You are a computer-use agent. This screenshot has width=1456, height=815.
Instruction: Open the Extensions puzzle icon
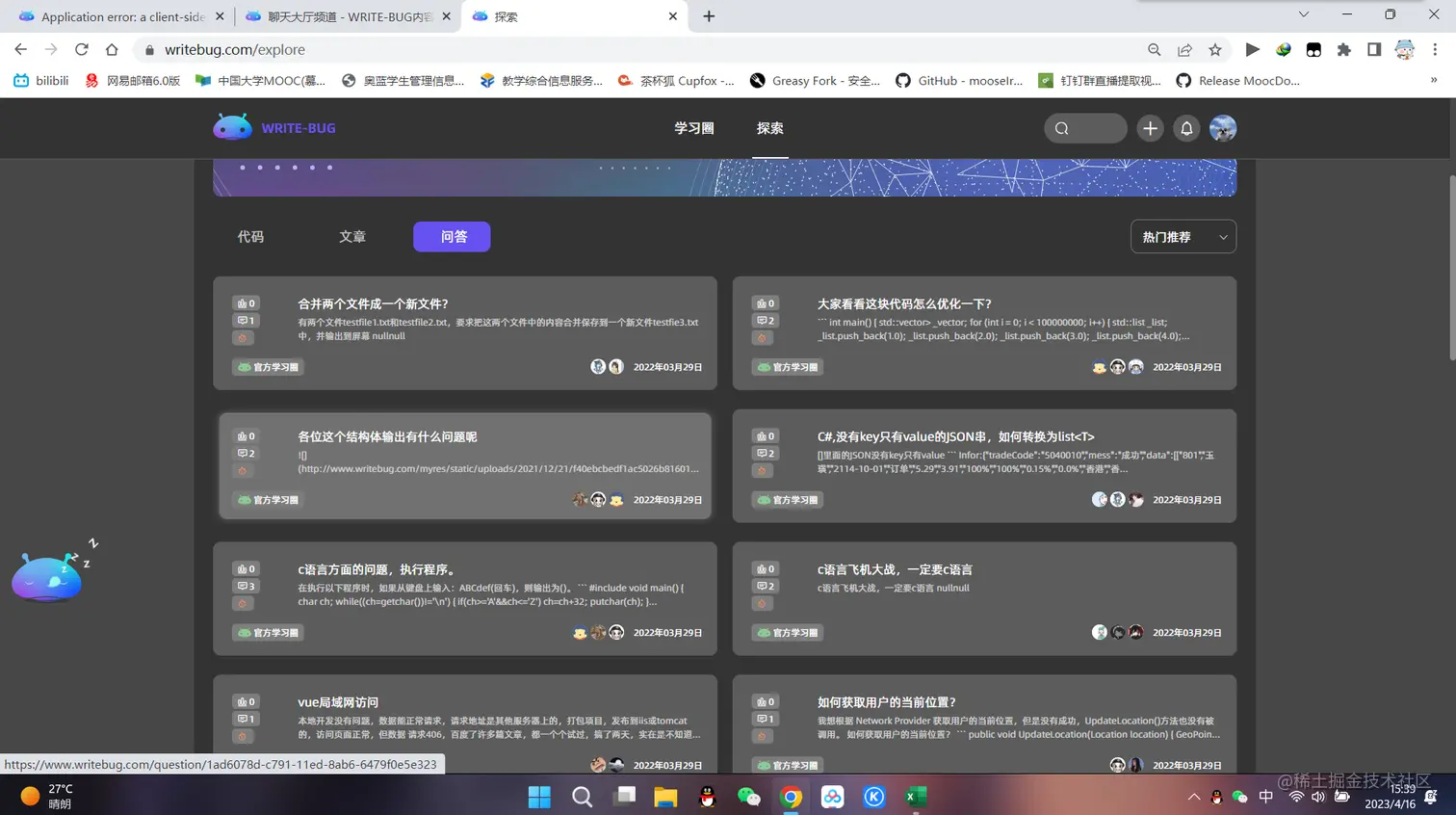tap(1344, 49)
